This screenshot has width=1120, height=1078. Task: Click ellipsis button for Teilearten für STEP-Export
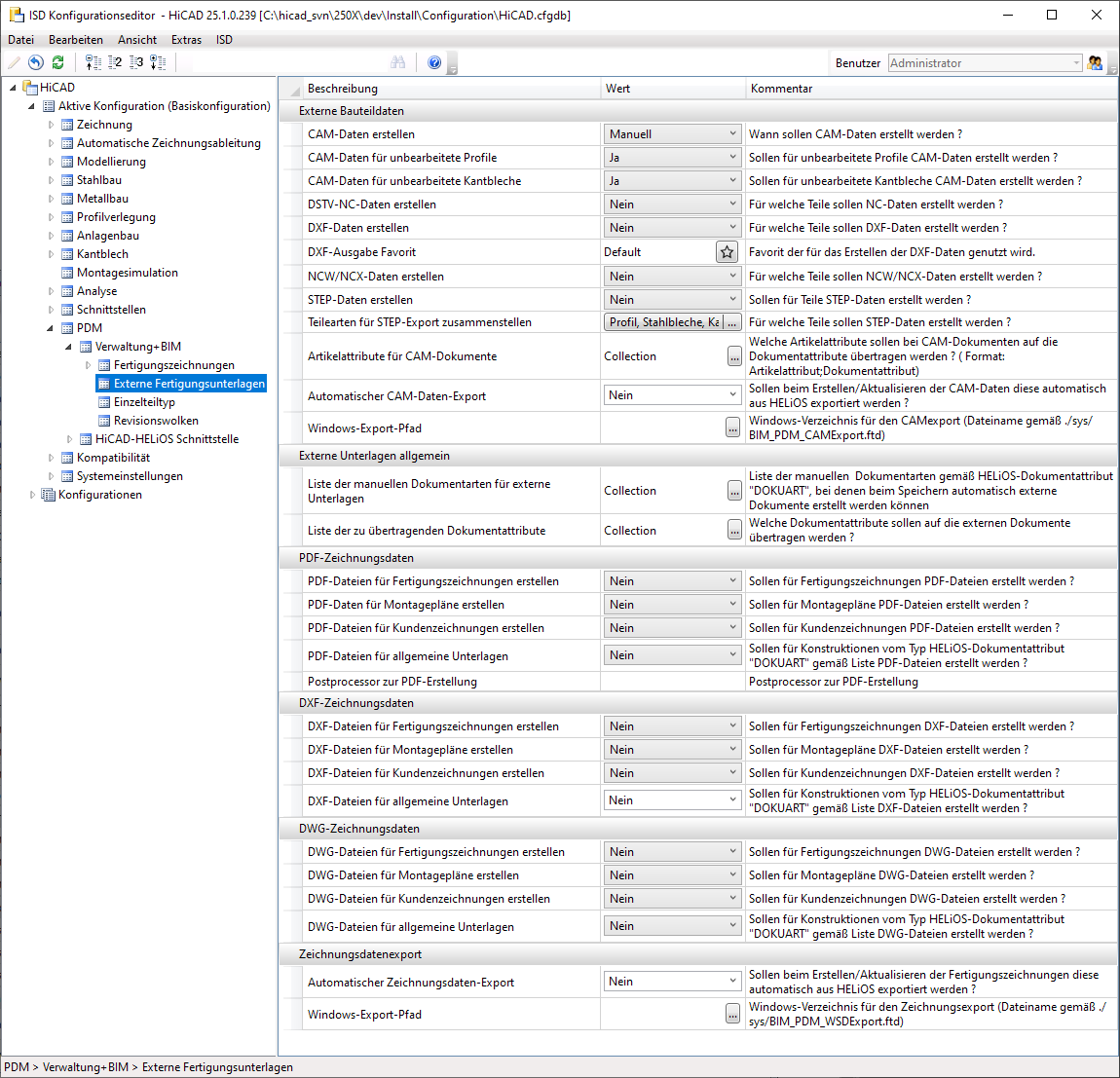pyautogui.click(x=732, y=323)
